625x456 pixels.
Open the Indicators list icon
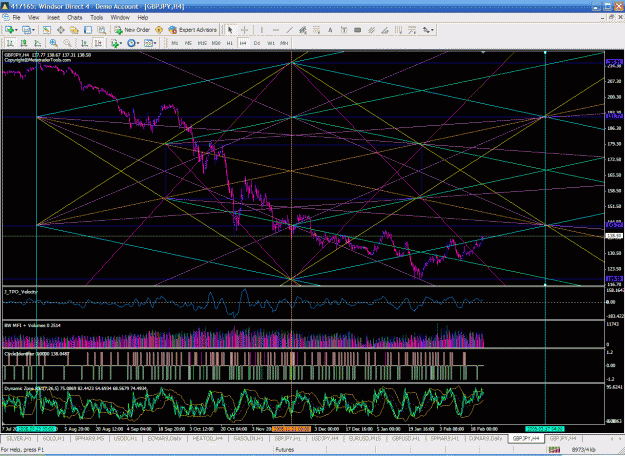tap(115, 43)
